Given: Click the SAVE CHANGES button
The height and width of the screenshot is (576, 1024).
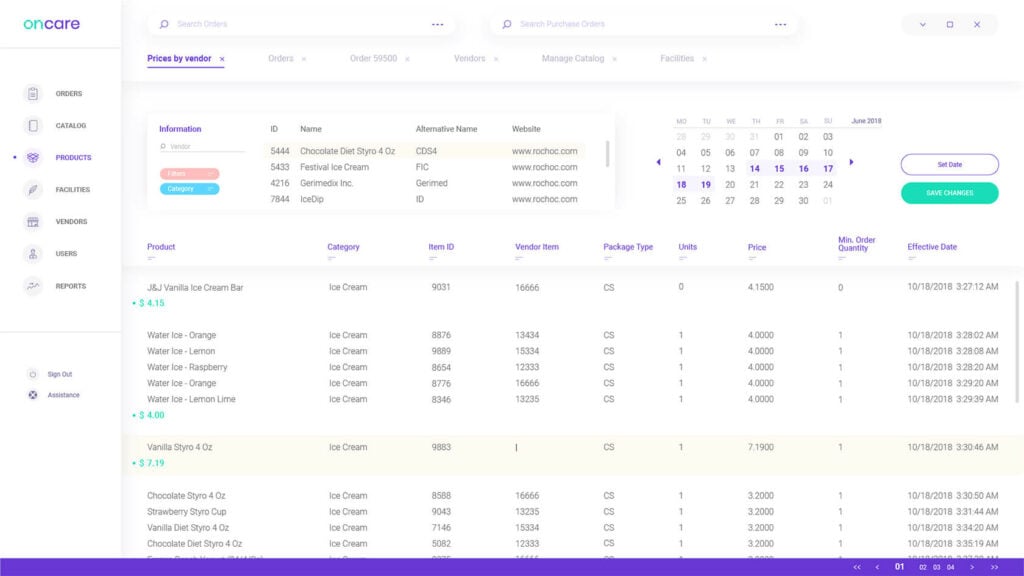Looking at the screenshot, I should click(x=950, y=192).
